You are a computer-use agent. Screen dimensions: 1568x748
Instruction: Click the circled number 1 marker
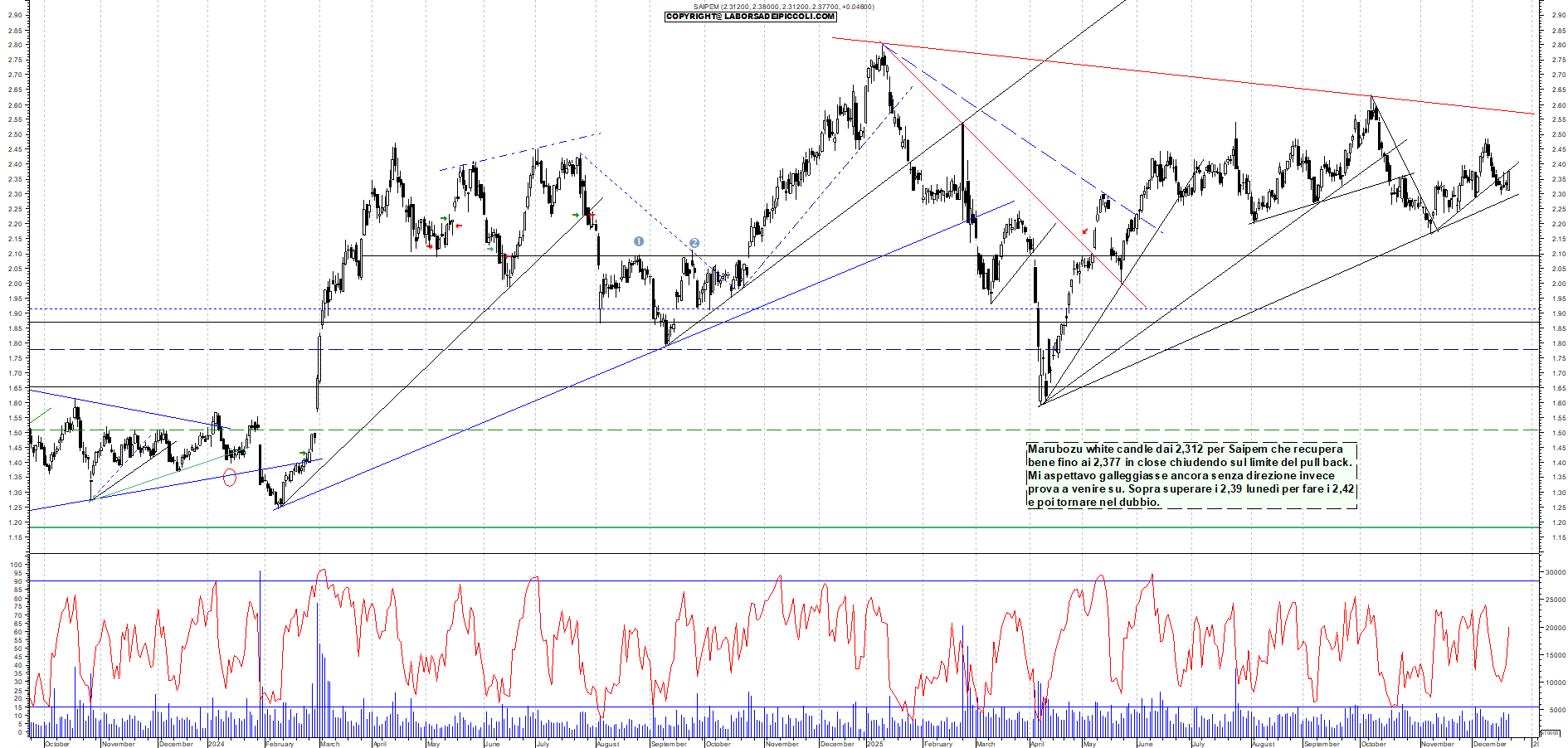(638, 241)
